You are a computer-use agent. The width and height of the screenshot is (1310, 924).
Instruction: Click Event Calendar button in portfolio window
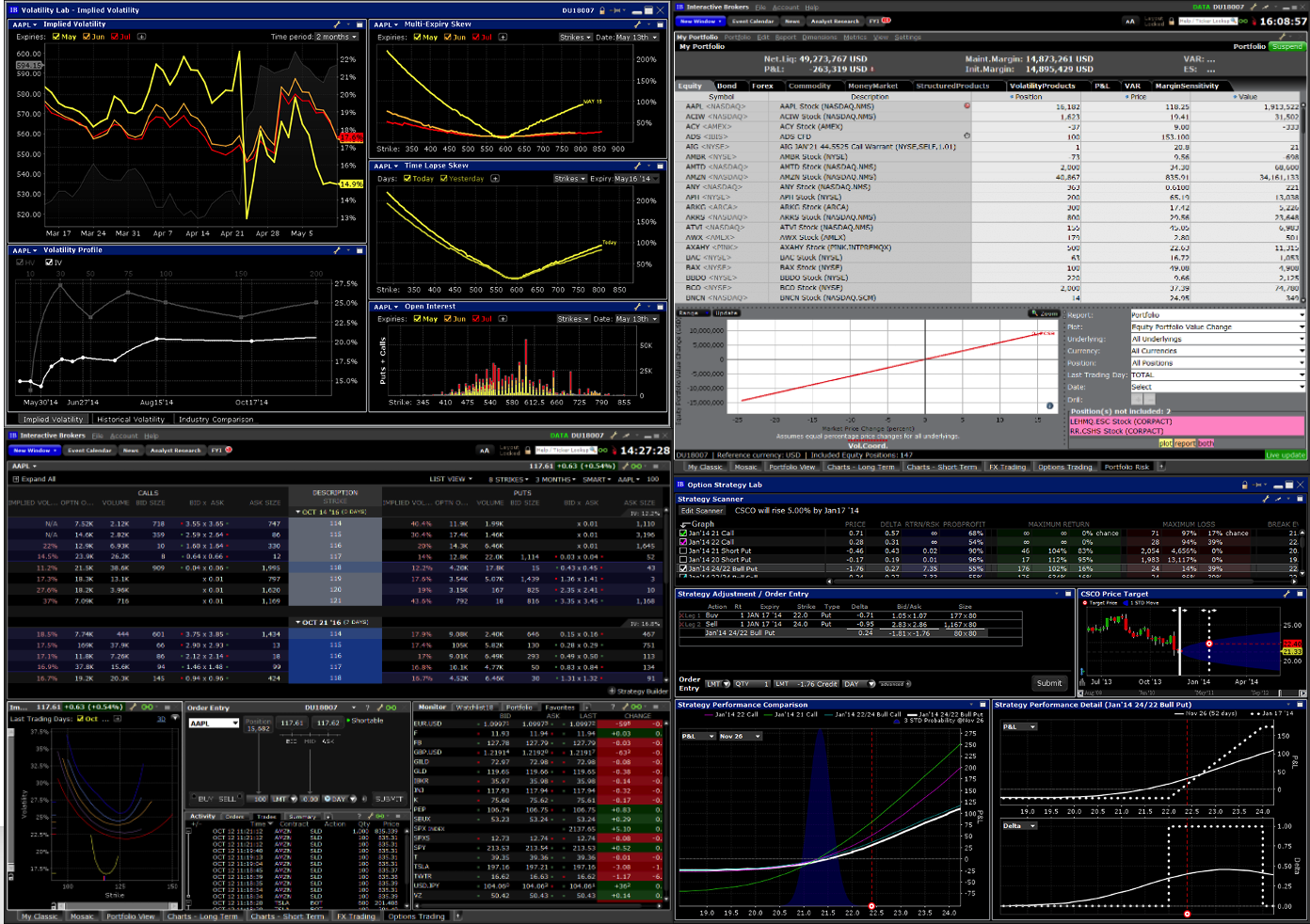pyautogui.click(x=753, y=21)
